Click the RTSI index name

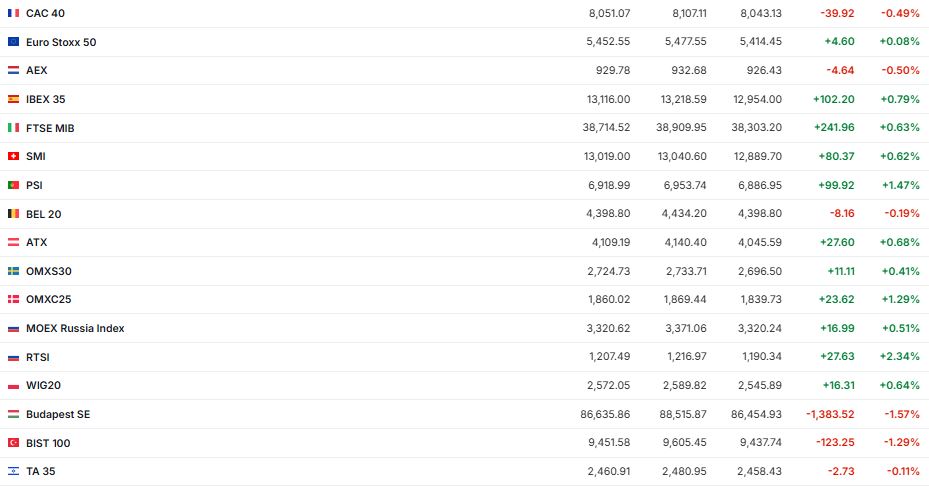(38, 357)
